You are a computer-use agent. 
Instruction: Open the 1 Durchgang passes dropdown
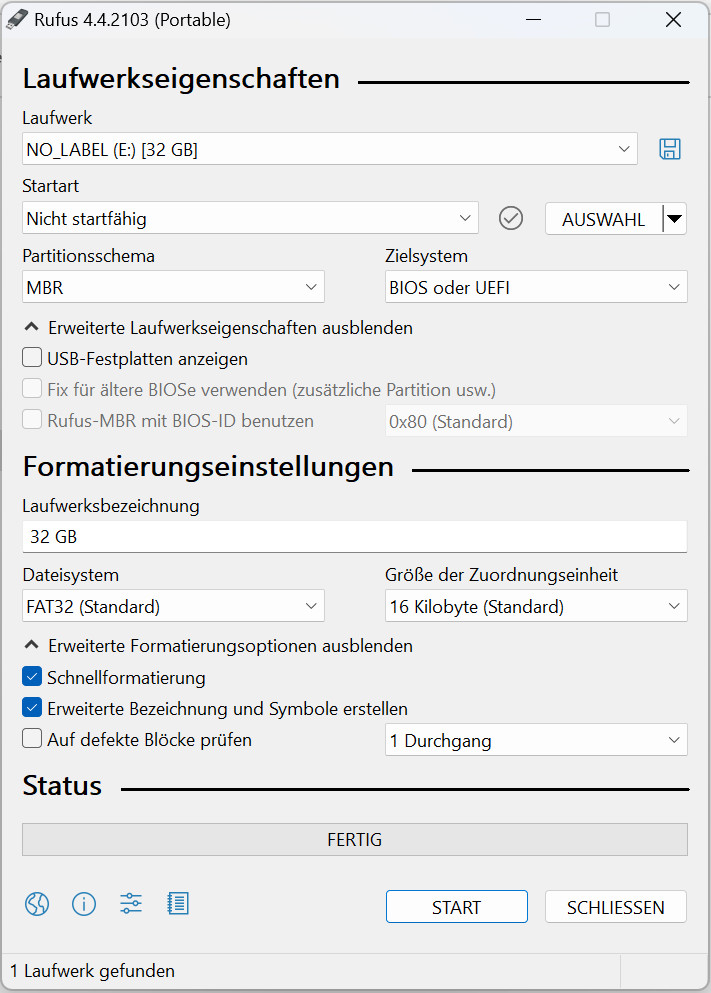pyautogui.click(x=536, y=740)
